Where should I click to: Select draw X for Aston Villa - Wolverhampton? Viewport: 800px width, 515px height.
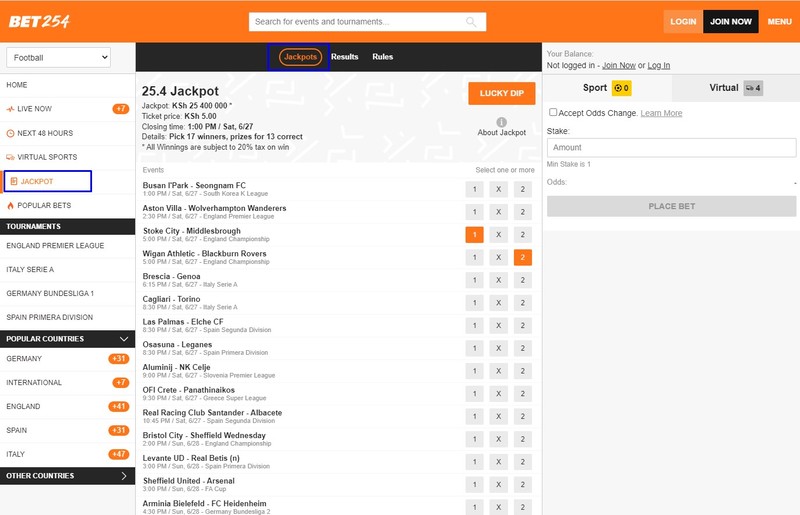coord(498,212)
